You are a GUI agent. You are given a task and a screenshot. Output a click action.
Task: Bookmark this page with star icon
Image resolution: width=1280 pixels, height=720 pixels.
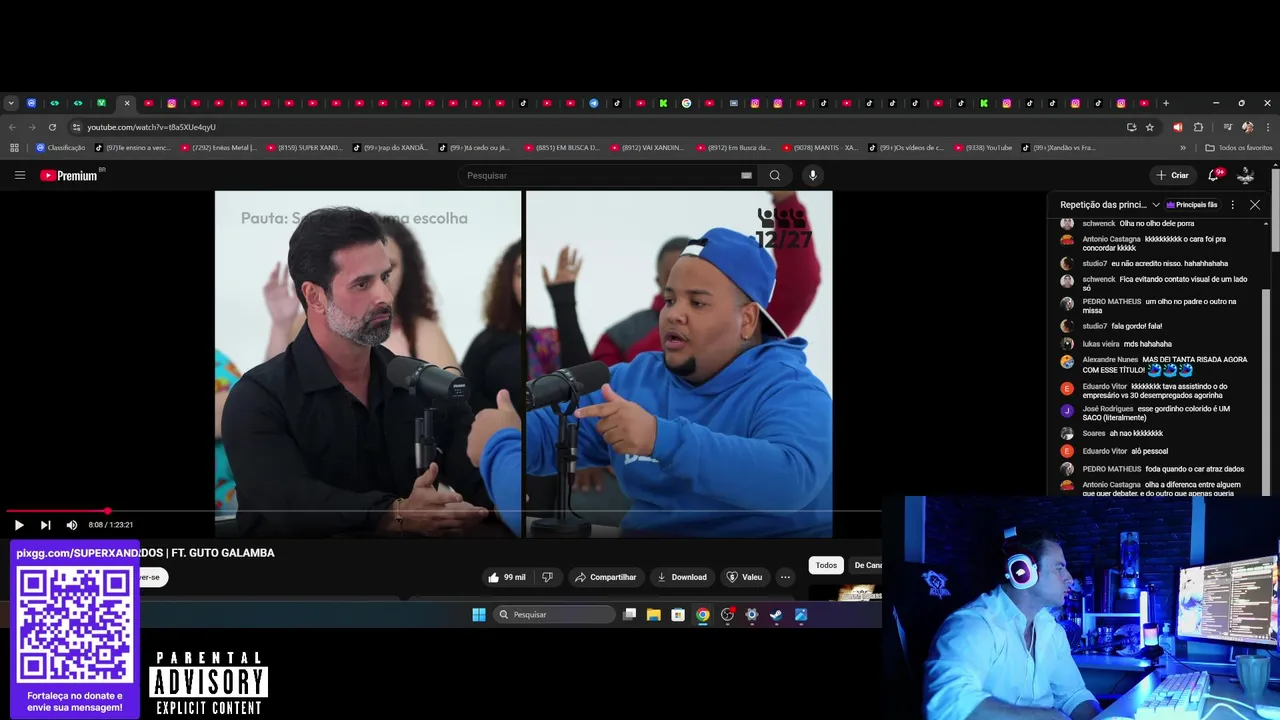pyautogui.click(x=1150, y=127)
